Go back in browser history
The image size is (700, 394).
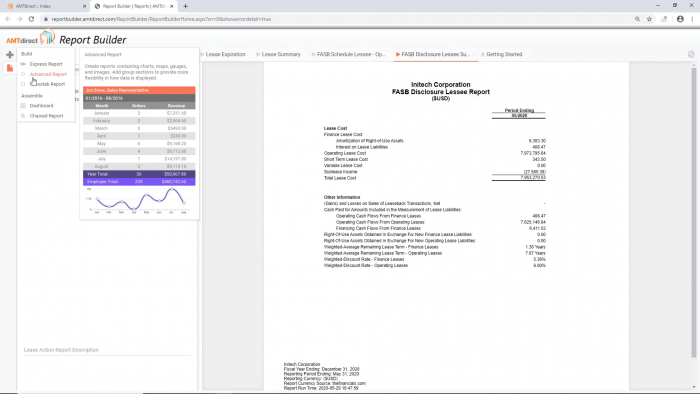click(8, 19)
